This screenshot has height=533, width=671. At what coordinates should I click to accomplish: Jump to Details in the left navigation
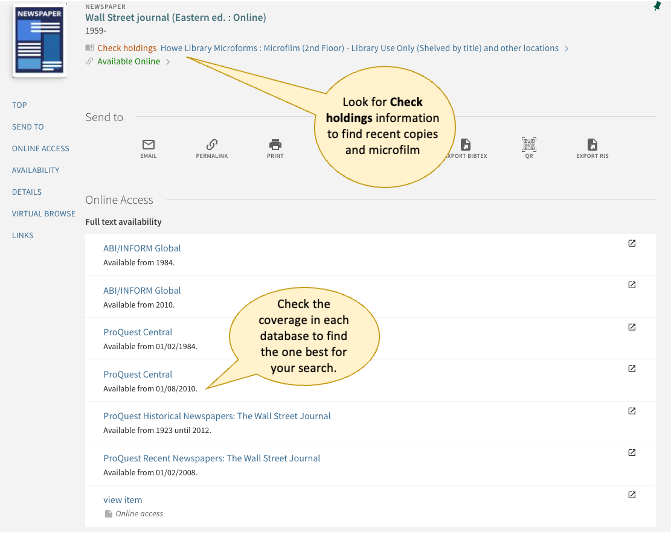tap(27, 192)
